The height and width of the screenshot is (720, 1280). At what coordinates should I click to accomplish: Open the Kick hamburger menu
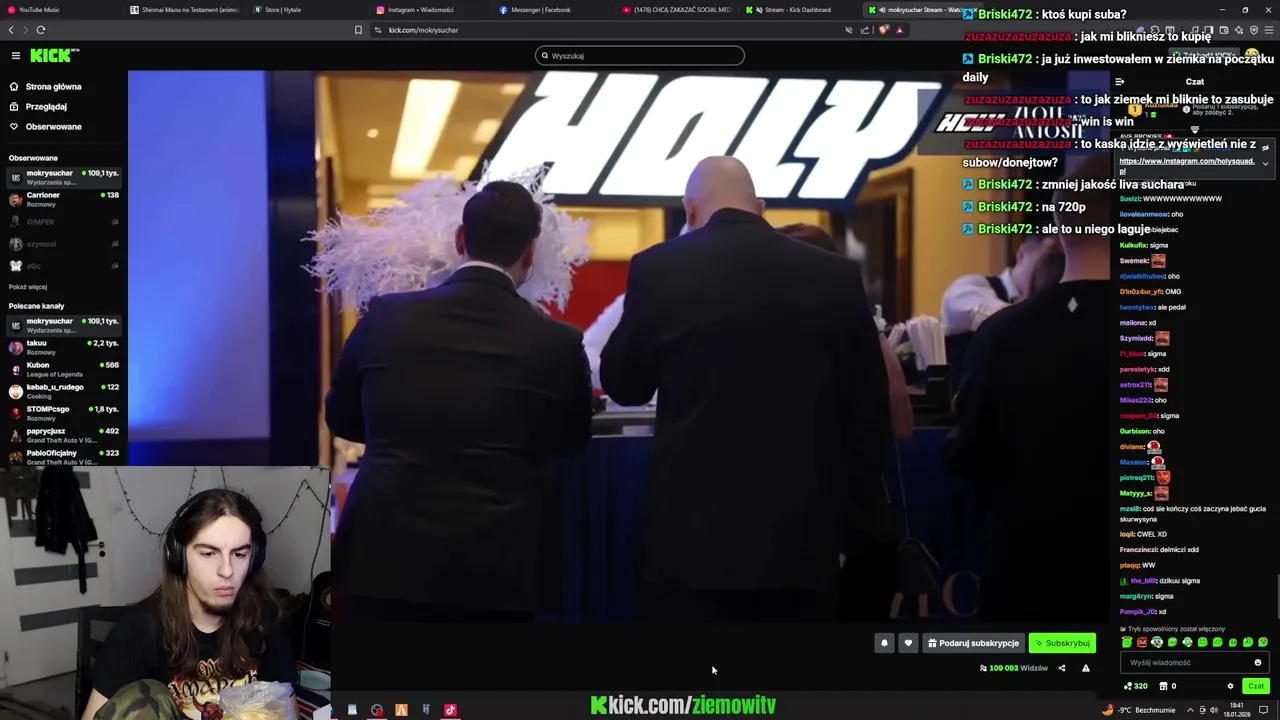point(15,56)
